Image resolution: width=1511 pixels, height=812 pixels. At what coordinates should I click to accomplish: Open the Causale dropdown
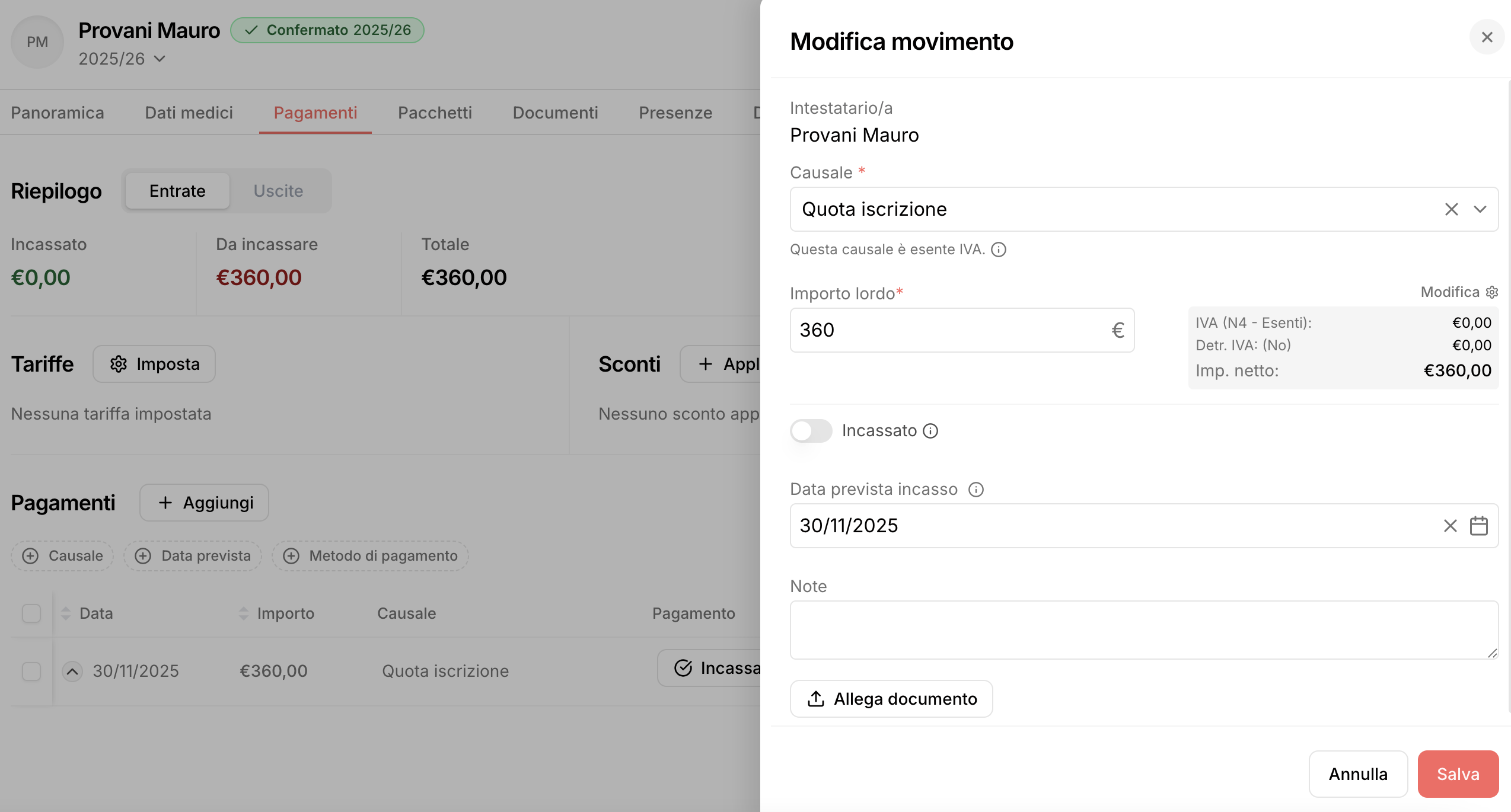point(1480,209)
